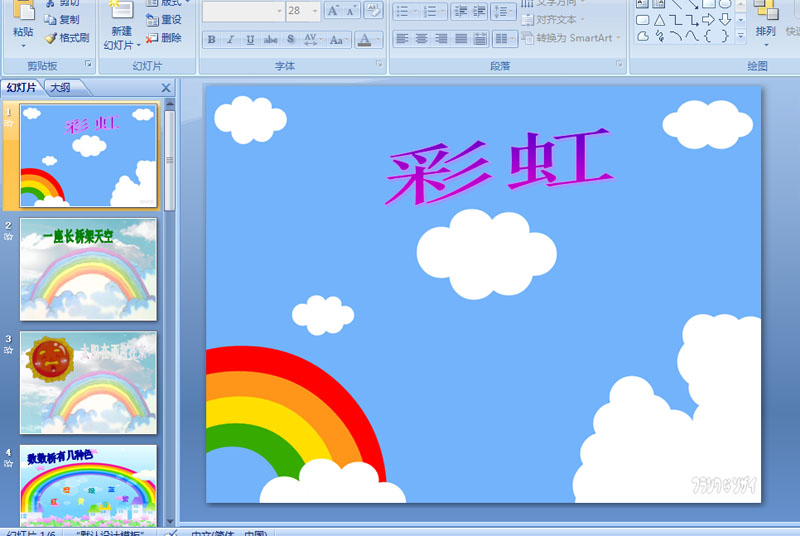
Task: Decrease list indent level
Action: tap(460, 11)
